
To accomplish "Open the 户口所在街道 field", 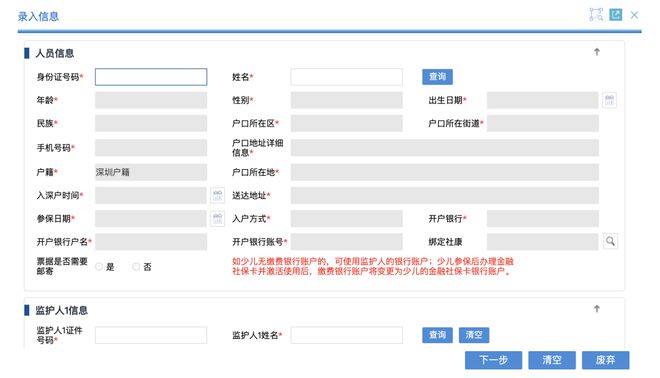I will point(543,123).
